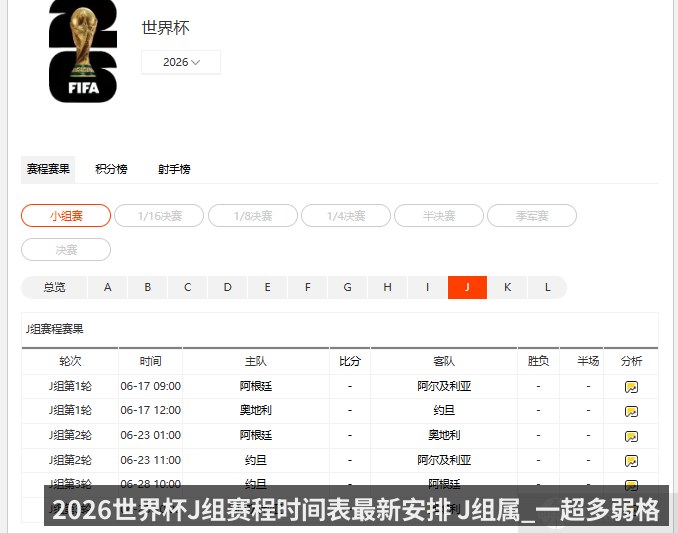Select the 1/4决赛 stage button
Viewport: 678px width, 533px height.
point(346,216)
